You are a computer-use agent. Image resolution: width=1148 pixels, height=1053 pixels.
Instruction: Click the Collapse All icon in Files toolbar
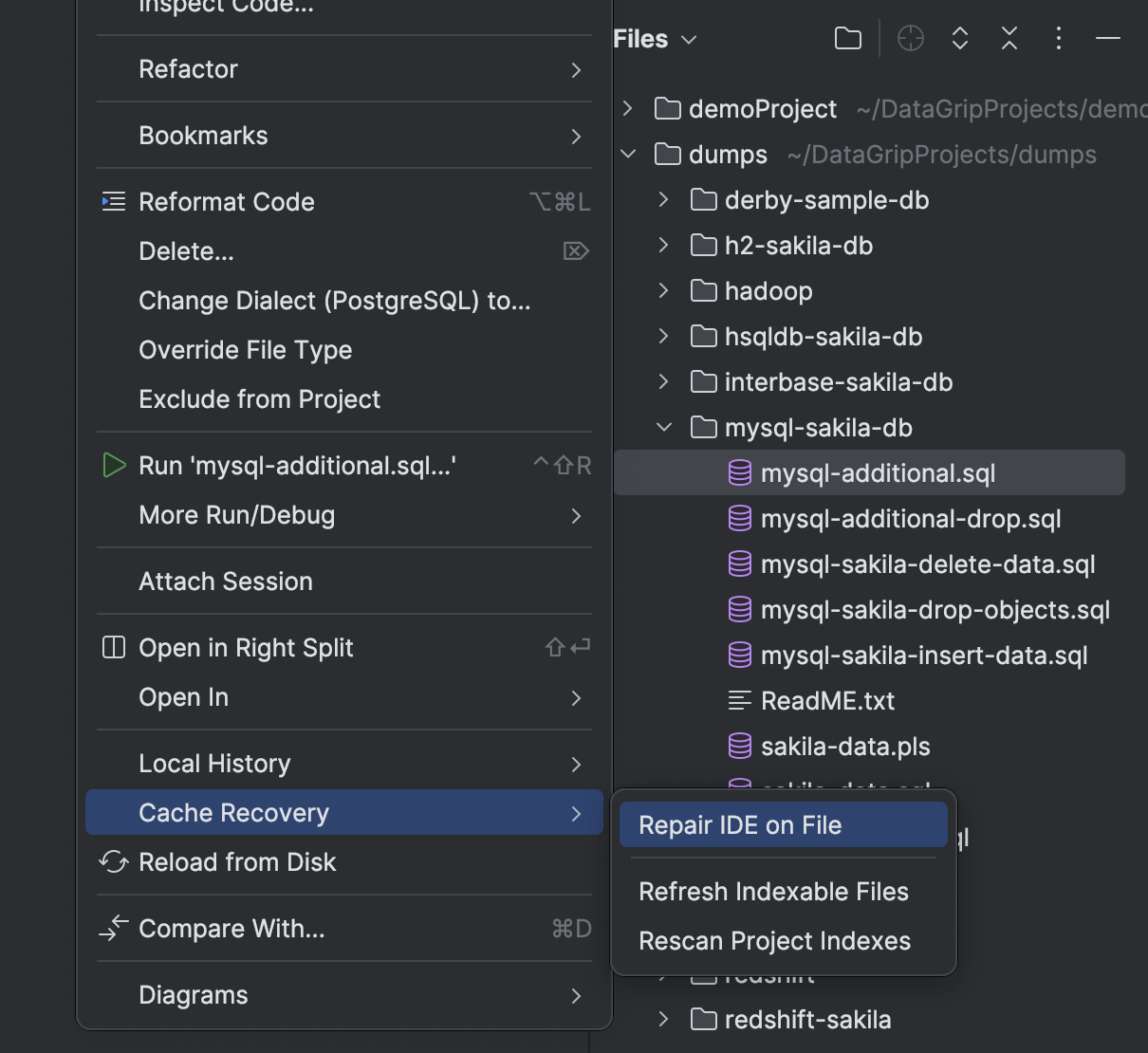coord(1009,39)
